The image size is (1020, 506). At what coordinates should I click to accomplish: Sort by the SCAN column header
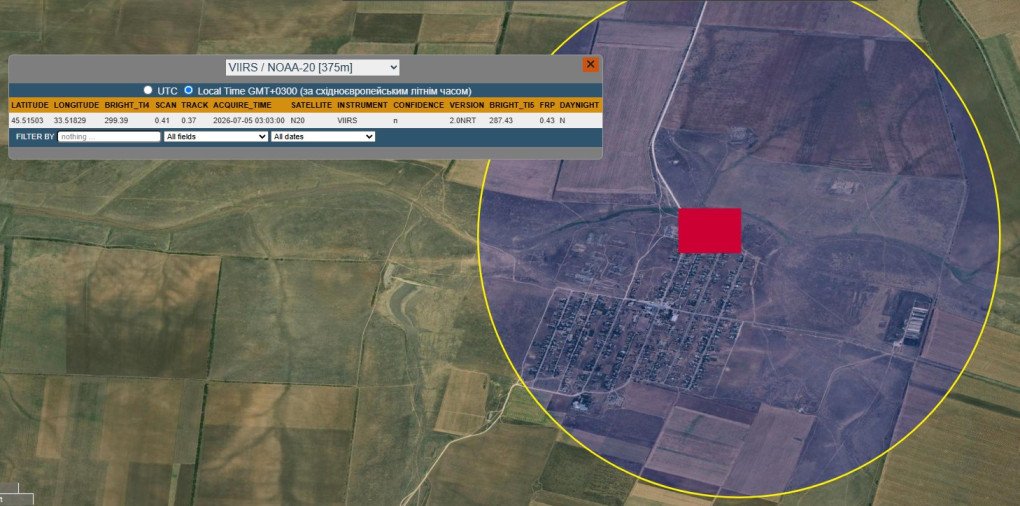point(166,105)
